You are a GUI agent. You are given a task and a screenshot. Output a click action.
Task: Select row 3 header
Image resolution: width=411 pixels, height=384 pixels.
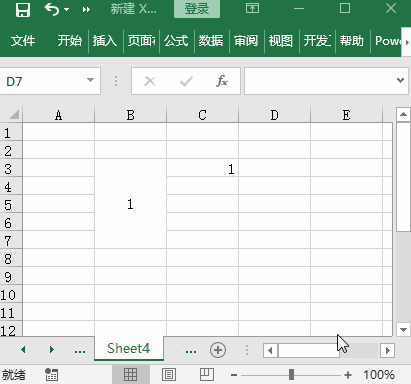pos(11,169)
